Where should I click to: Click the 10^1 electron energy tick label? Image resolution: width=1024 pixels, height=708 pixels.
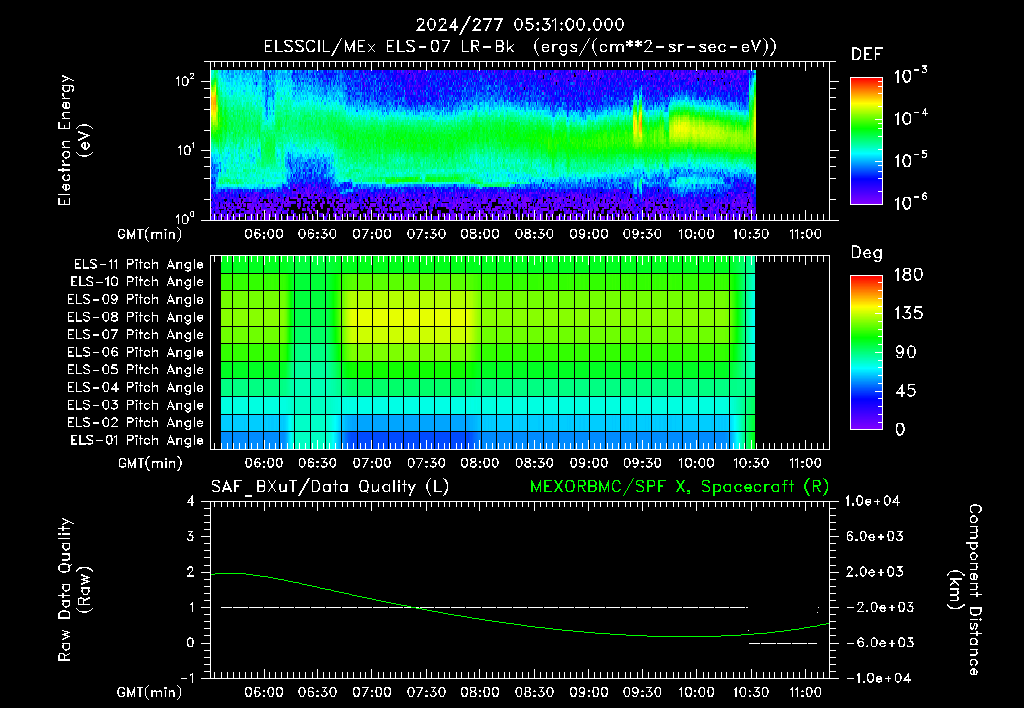click(x=185, y=150)
